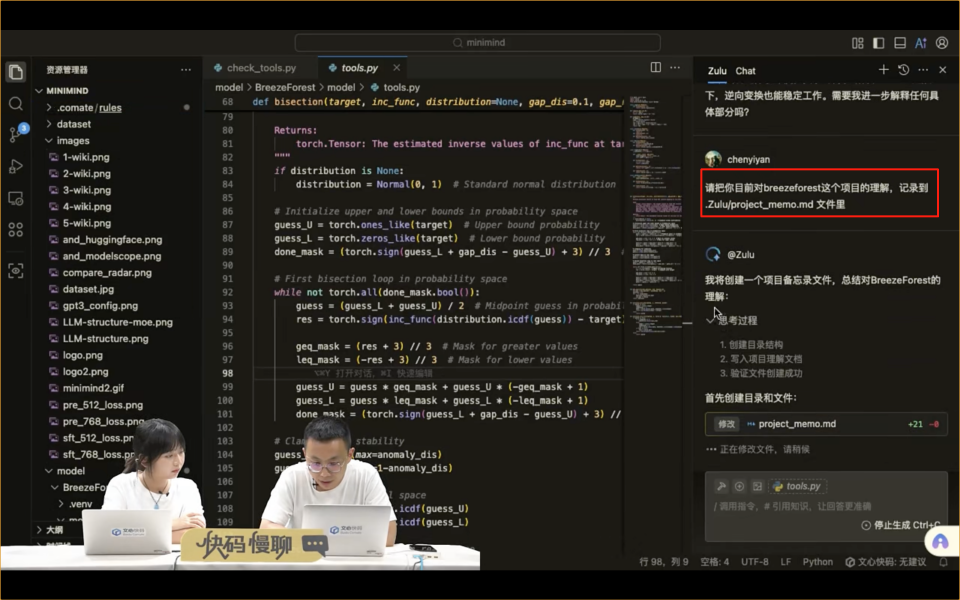
Task: Close the tools.py tab
Action: tap(397, 67)
